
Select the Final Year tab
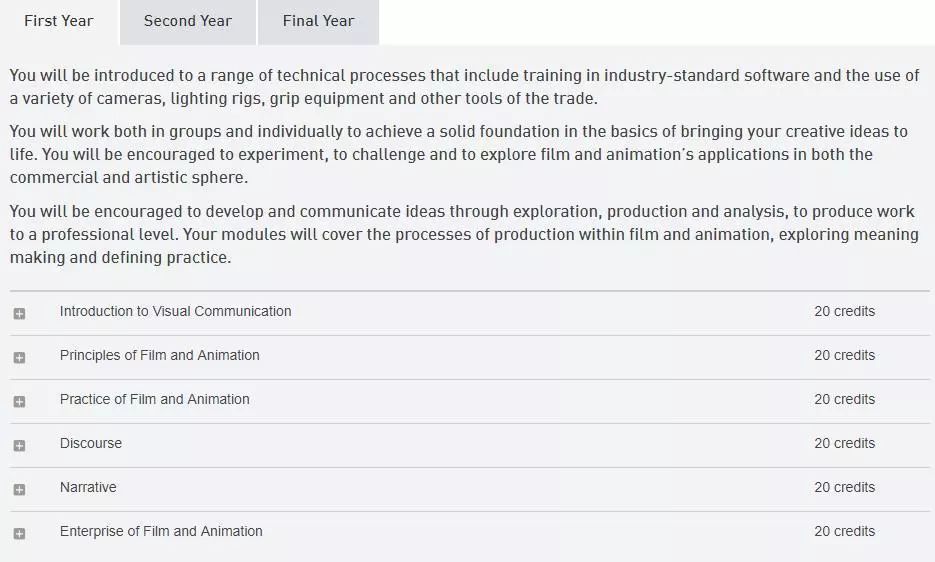click(318, 21)
